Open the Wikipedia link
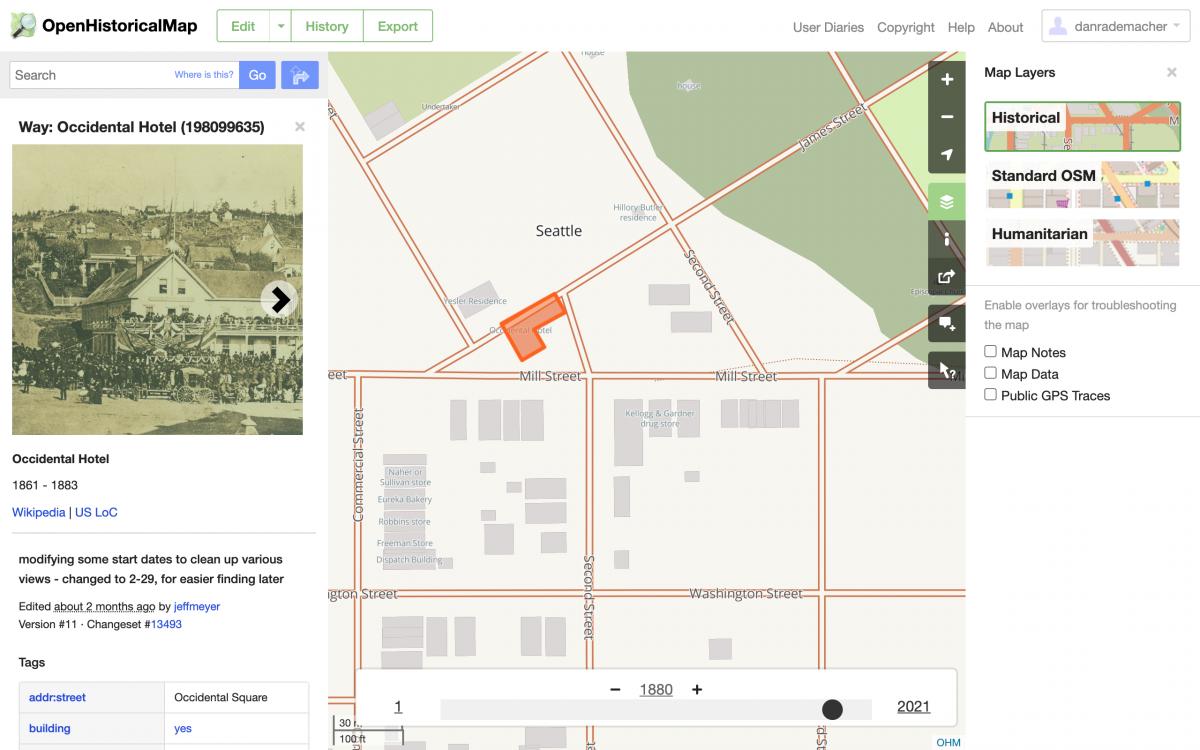 tap(38, 512)
